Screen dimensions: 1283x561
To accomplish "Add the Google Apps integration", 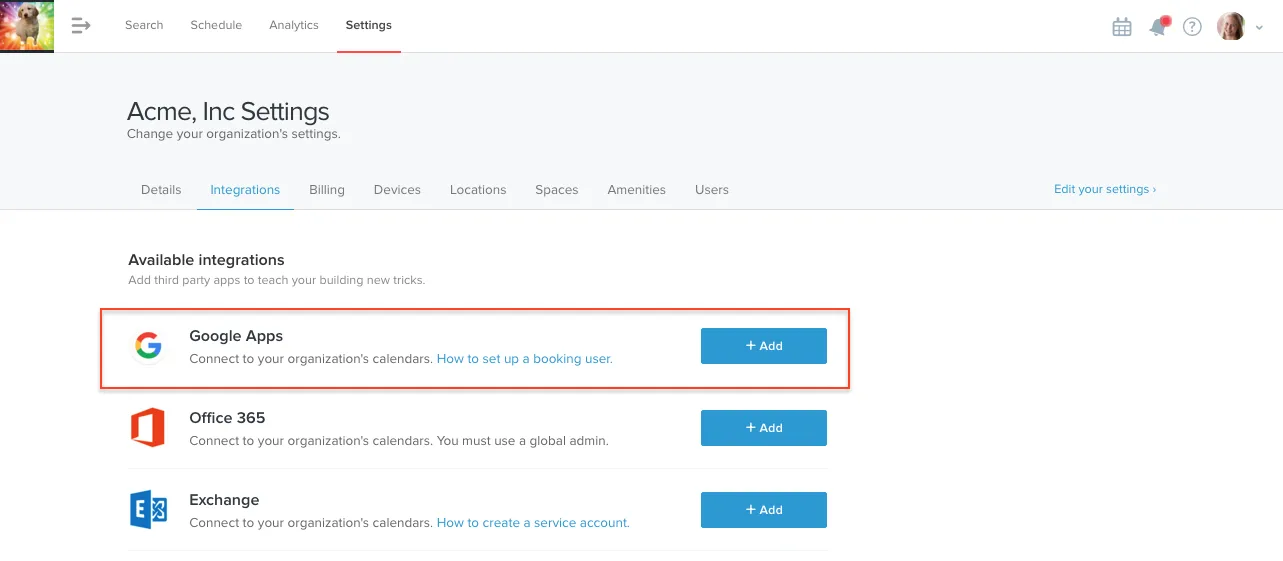I will (x=764, y=346).
